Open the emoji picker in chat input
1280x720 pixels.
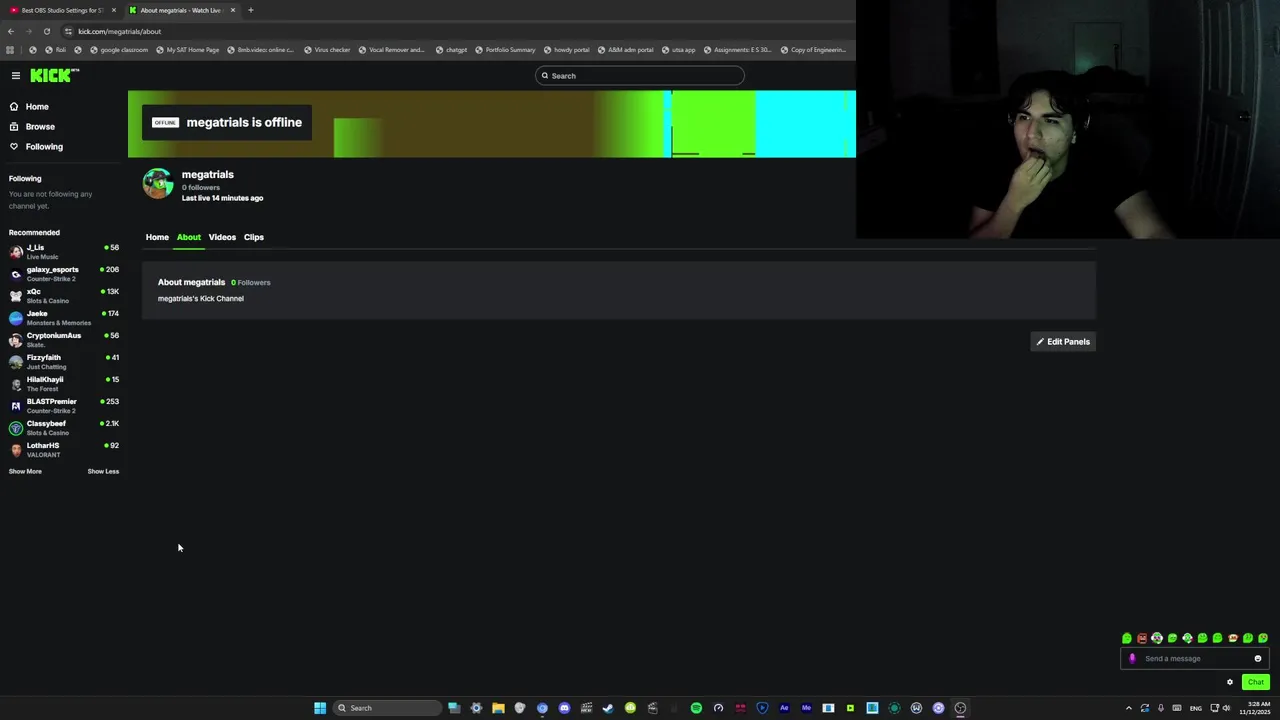pyautogui.click(x=1258, y=659)
